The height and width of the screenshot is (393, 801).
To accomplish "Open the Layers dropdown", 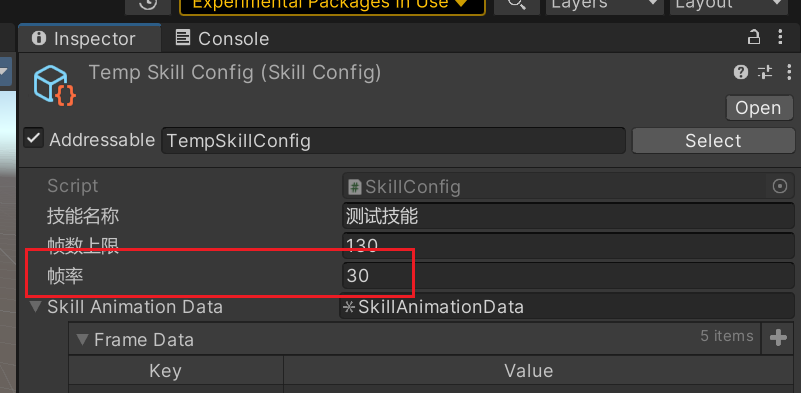I will pos(605,4).
